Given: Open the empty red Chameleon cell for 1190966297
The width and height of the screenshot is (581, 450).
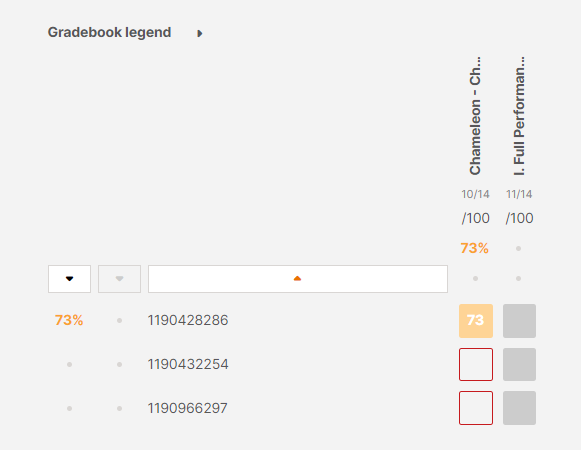Looking at the screenshot, I should pos(476,408).
